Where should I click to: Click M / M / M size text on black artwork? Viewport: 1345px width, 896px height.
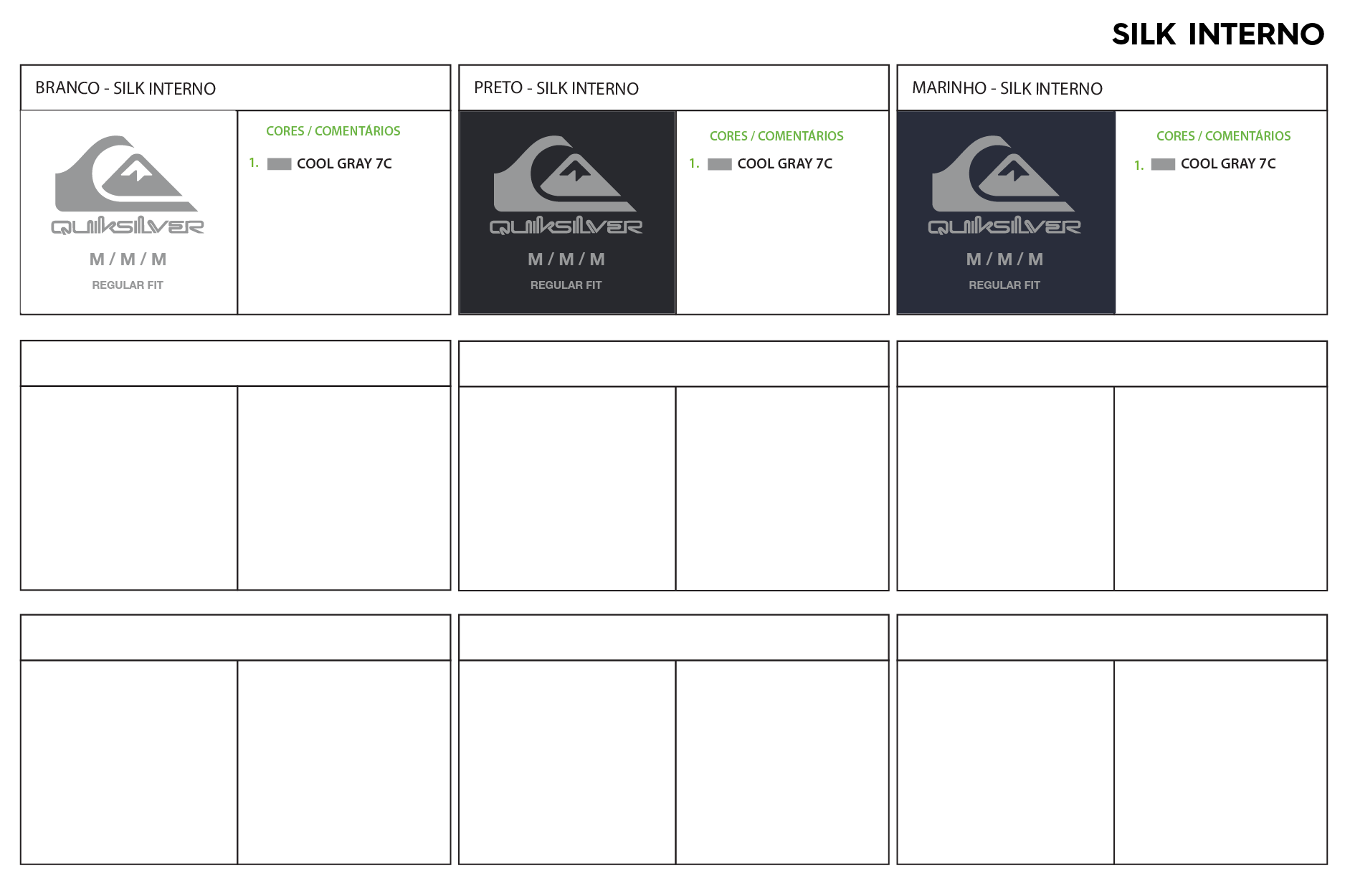(x=566, y=259)
